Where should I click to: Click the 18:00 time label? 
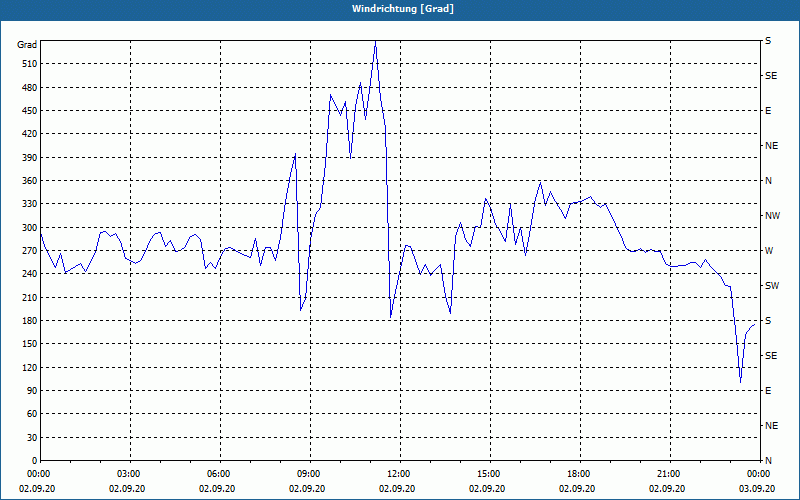point(577,474)
